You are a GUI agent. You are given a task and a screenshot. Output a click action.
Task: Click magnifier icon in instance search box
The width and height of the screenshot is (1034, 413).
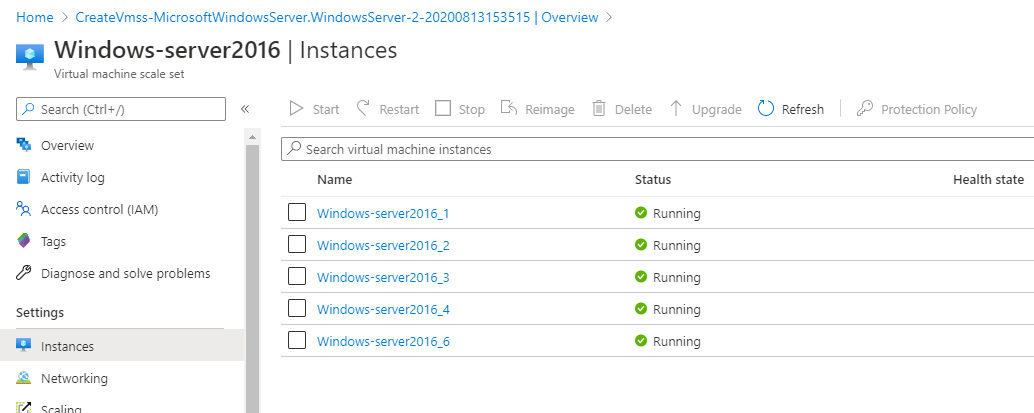[x=295, y=148]
